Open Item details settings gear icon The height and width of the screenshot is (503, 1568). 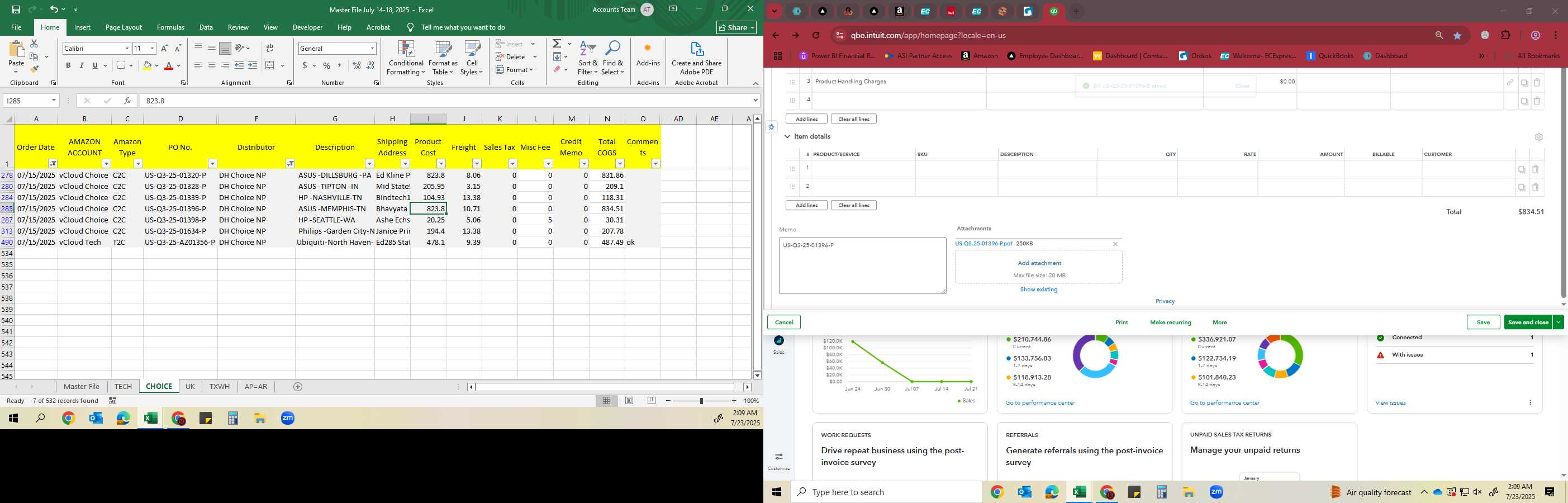(1539, 137)
